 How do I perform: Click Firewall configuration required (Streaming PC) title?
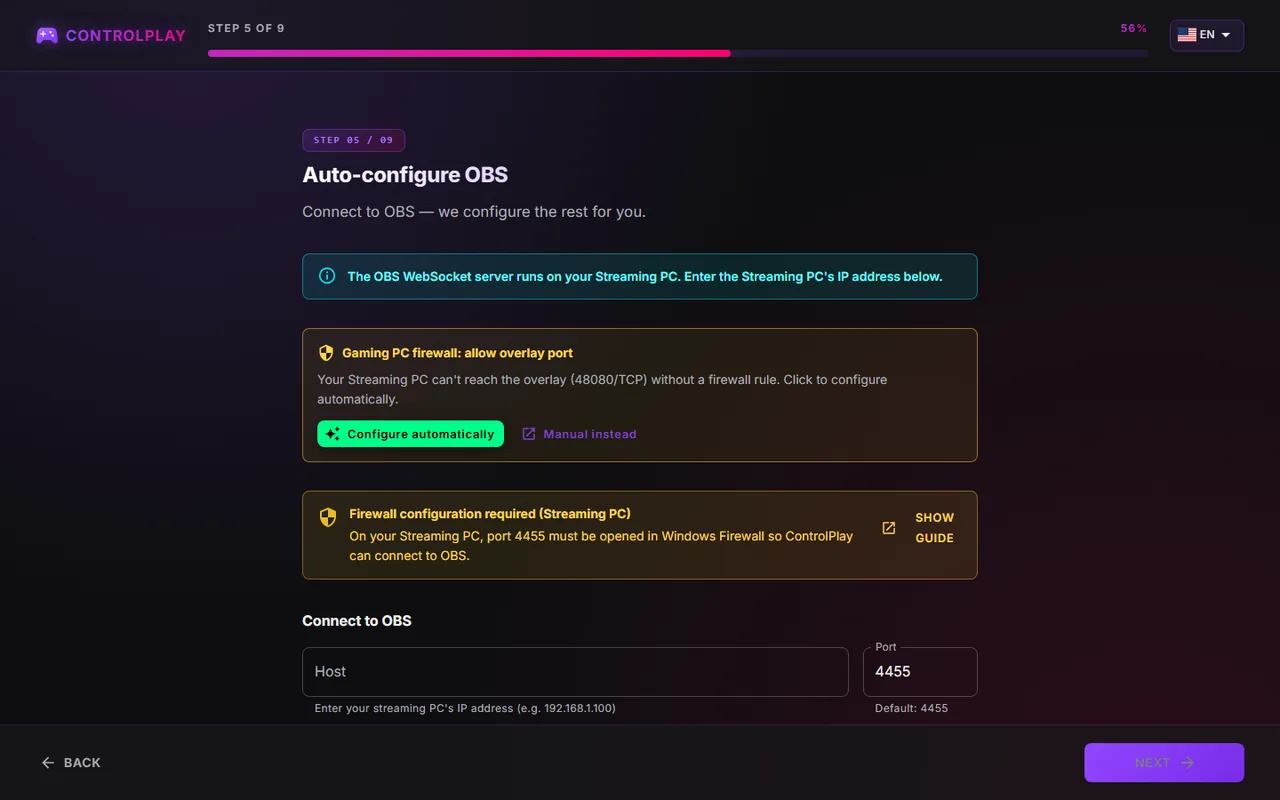[490, 514]
